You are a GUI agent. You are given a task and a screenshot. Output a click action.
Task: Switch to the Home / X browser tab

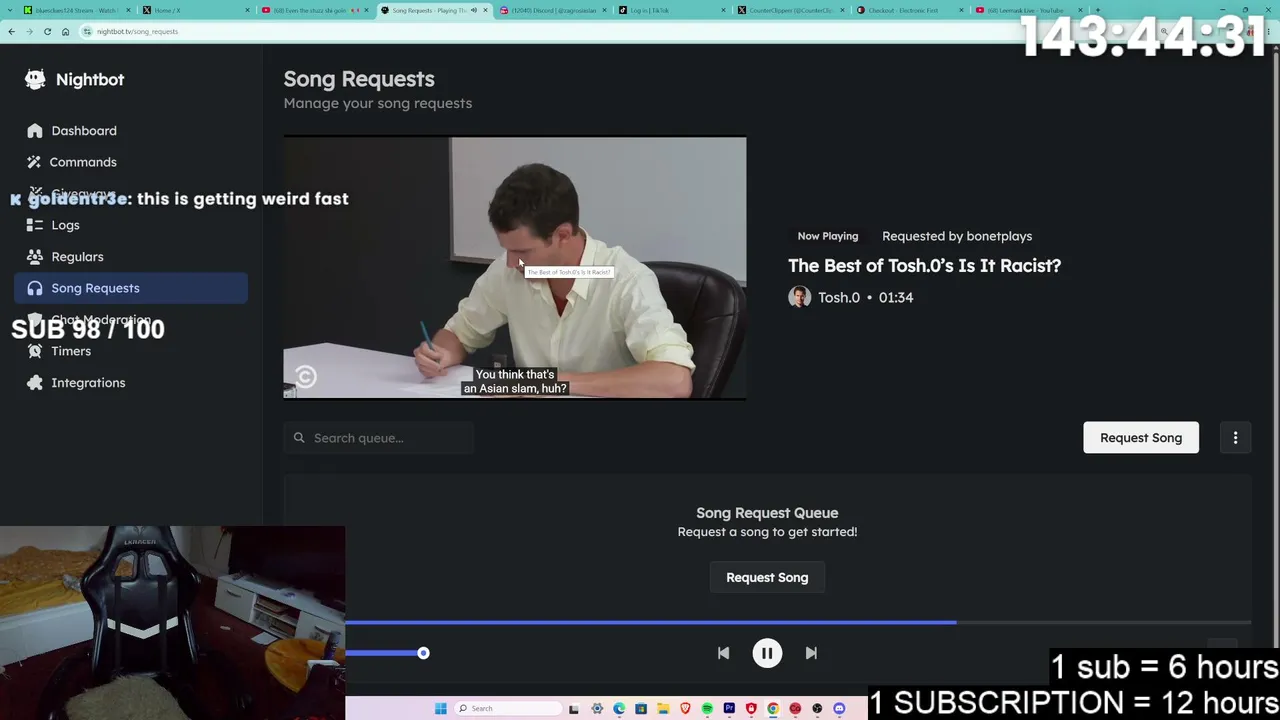(195, 10)
